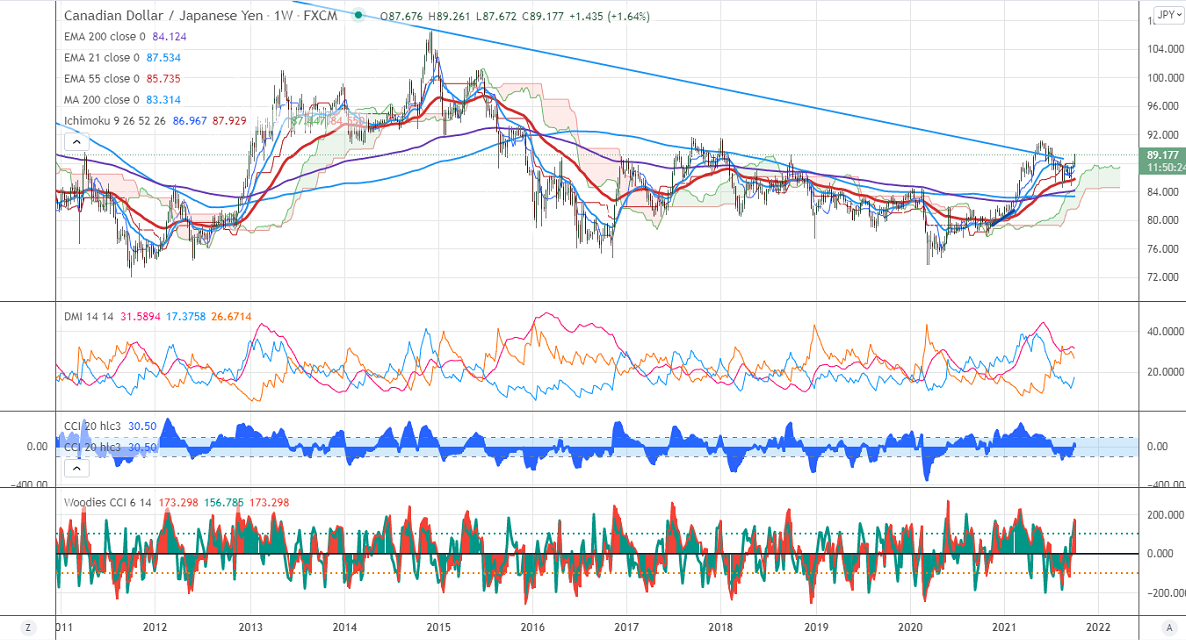Click the 100.000 price axis label

1166,78
